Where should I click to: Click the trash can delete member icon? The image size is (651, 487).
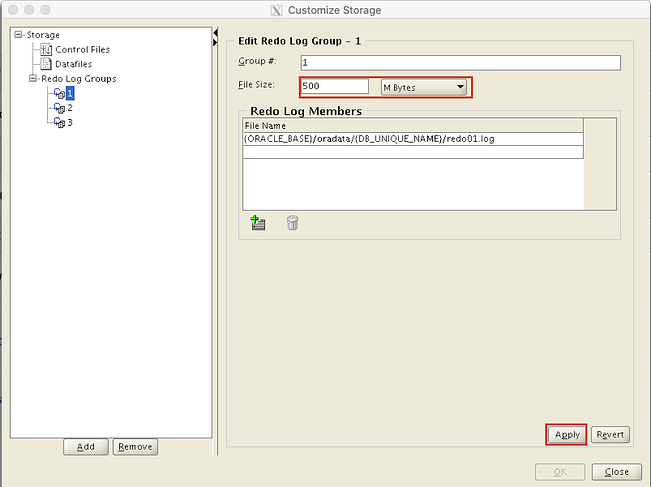292,223
